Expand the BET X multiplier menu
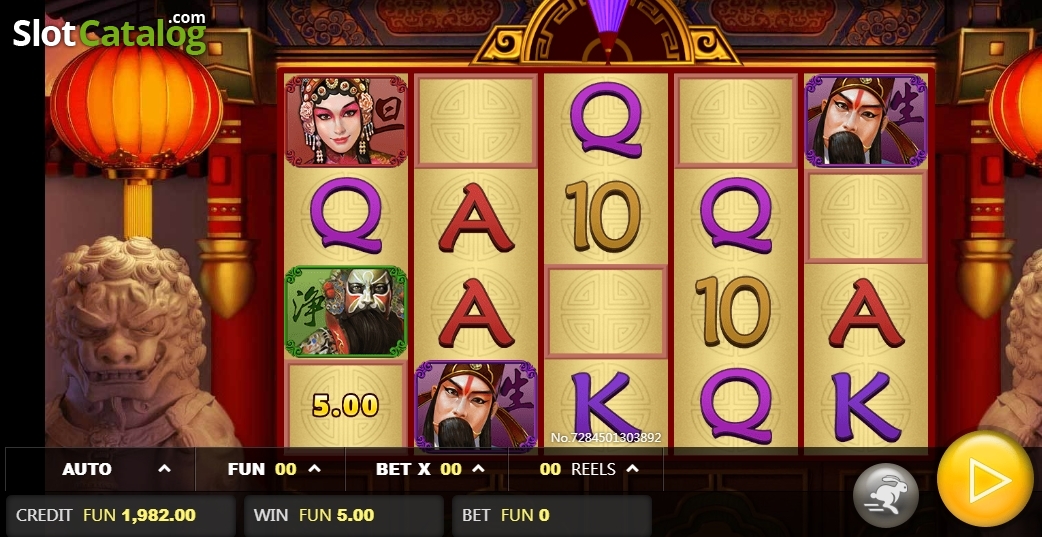Image resolution: width=1042 pixels, height=537 pixels. point(427,469)
